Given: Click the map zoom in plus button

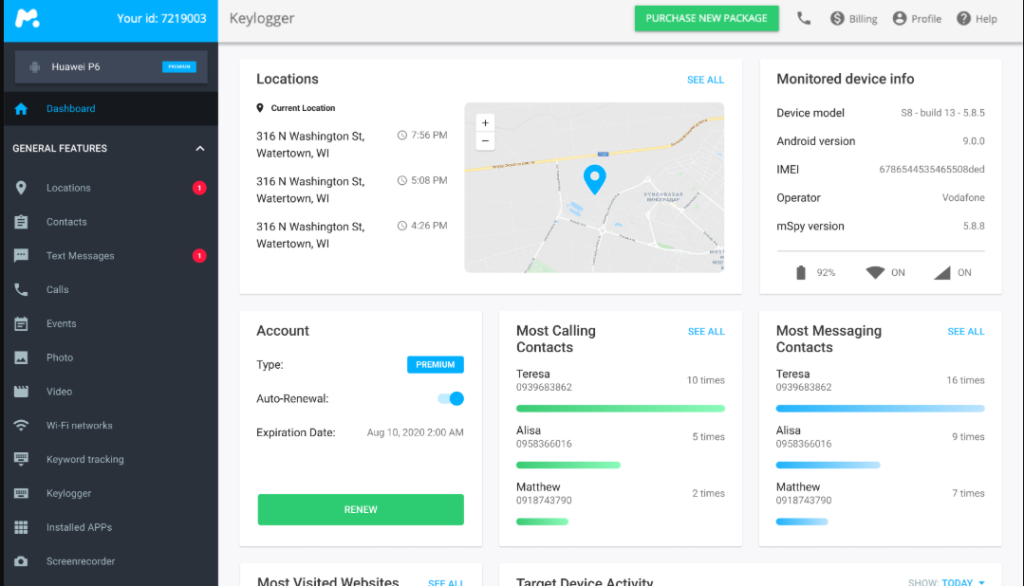Looking at the screenshot, I should 485,123.
